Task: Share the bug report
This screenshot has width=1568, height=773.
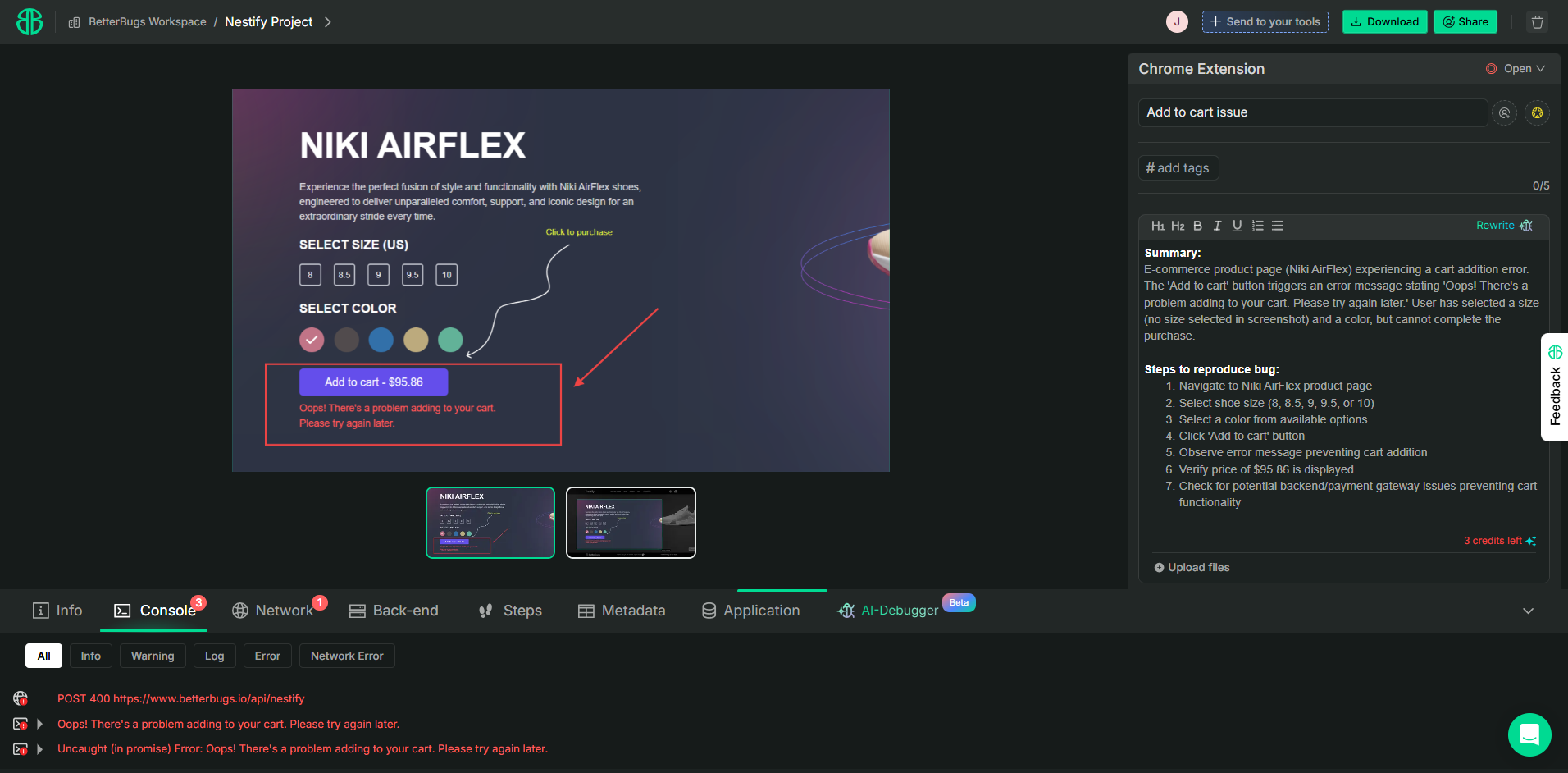Action: coord(1465,22)
